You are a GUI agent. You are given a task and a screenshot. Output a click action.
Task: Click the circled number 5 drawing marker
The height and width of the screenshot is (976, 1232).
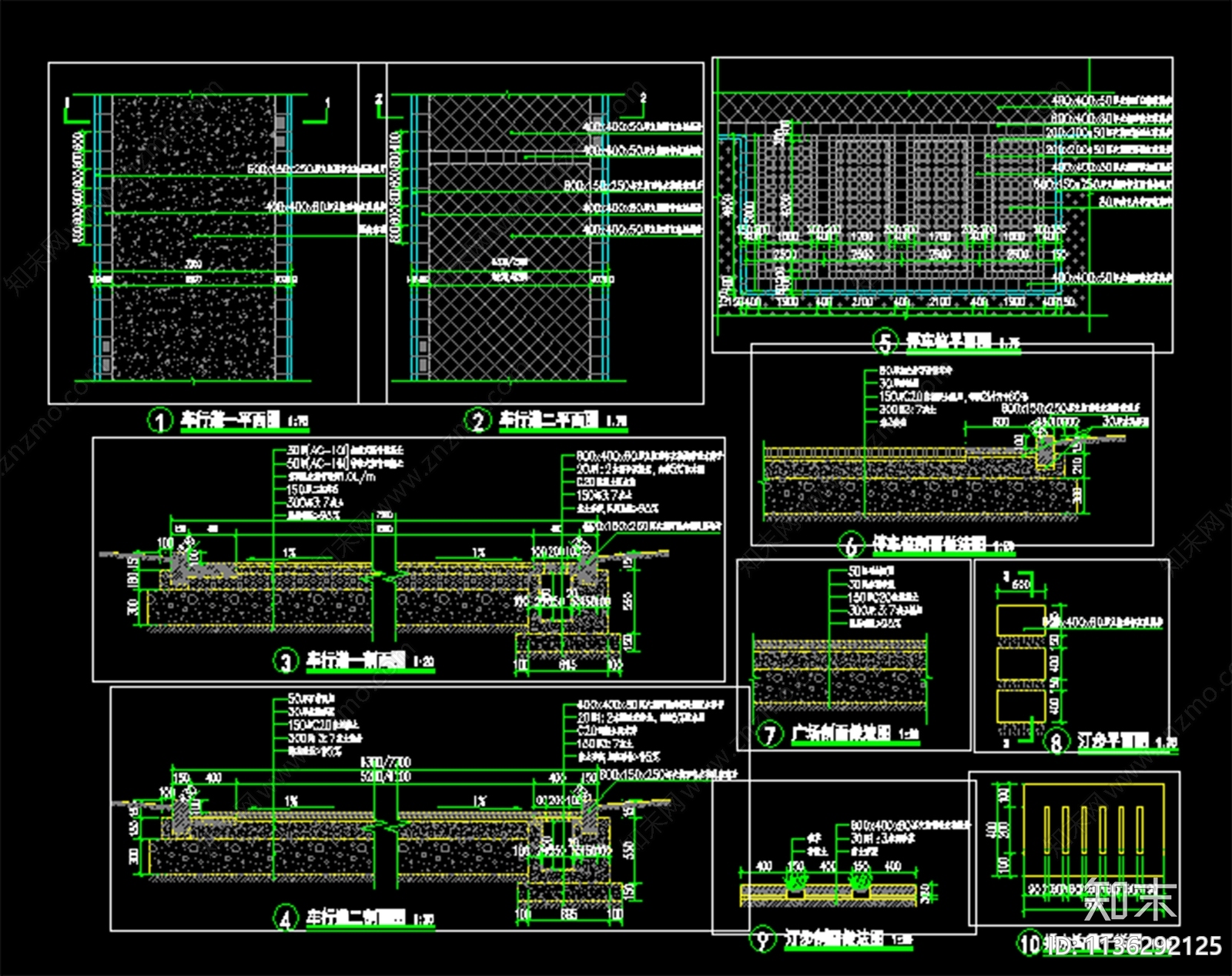click(885, 341)
